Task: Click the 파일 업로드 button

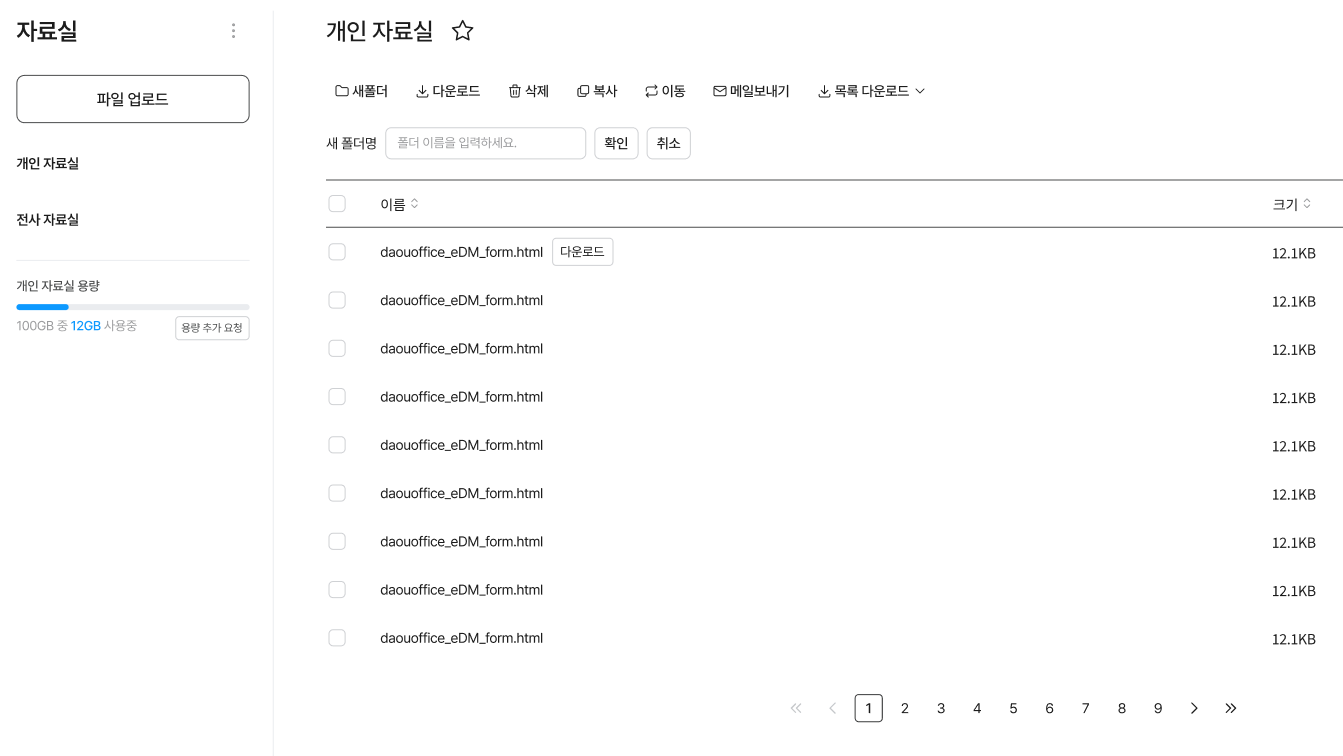Action: [133, 99]
